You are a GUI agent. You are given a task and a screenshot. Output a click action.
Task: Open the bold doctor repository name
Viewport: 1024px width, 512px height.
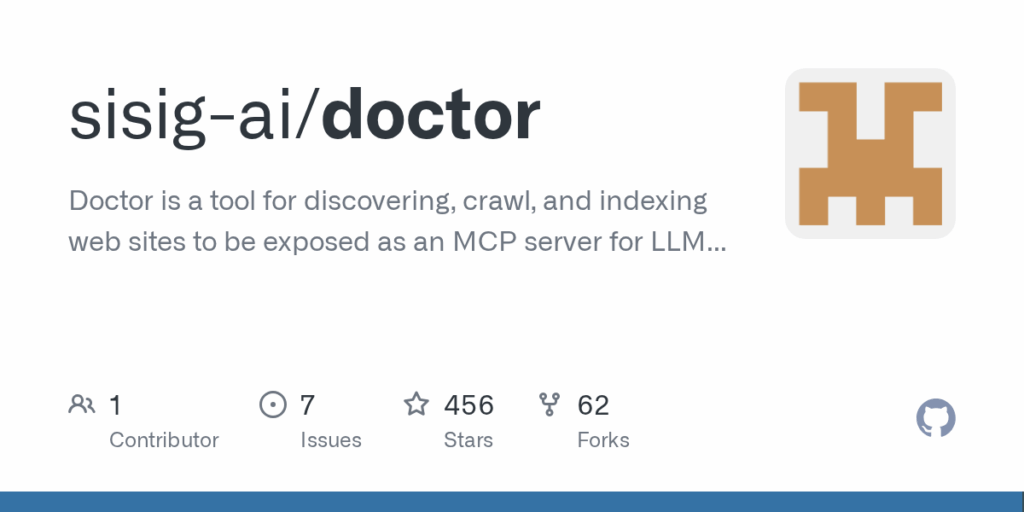431,116
